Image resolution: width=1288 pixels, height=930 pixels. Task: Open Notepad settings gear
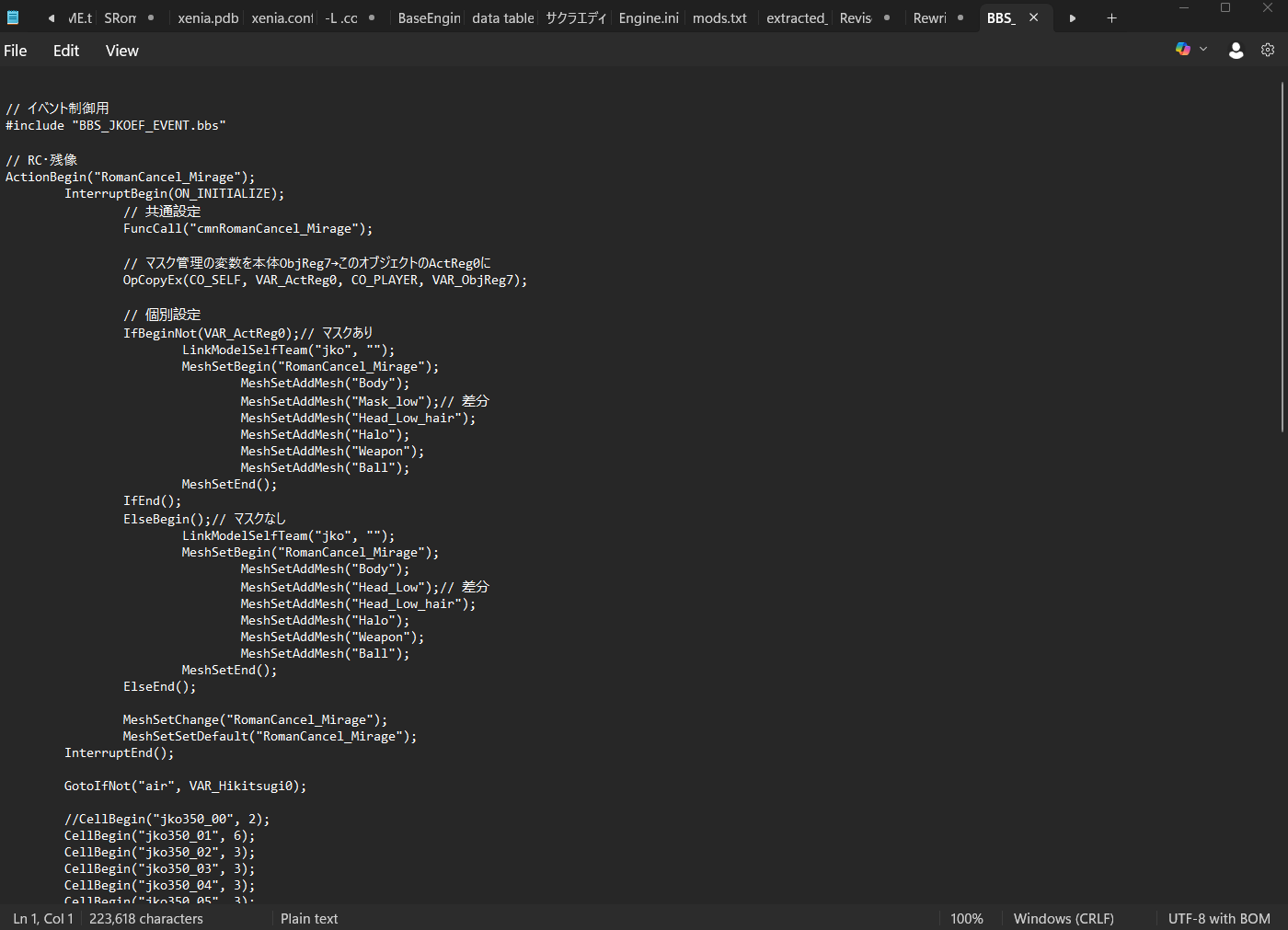click(x=1268, y=51)
